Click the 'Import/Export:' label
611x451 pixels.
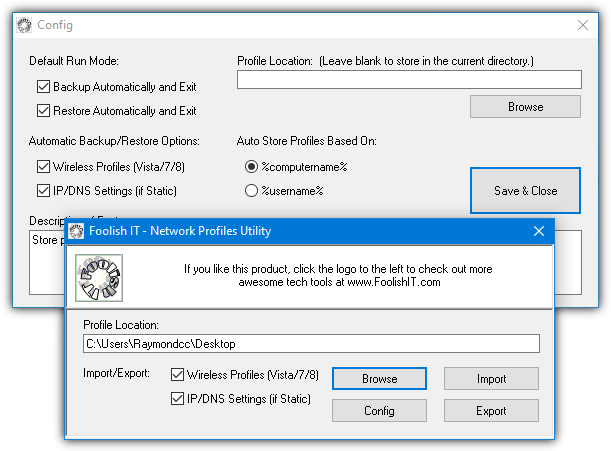116,373
